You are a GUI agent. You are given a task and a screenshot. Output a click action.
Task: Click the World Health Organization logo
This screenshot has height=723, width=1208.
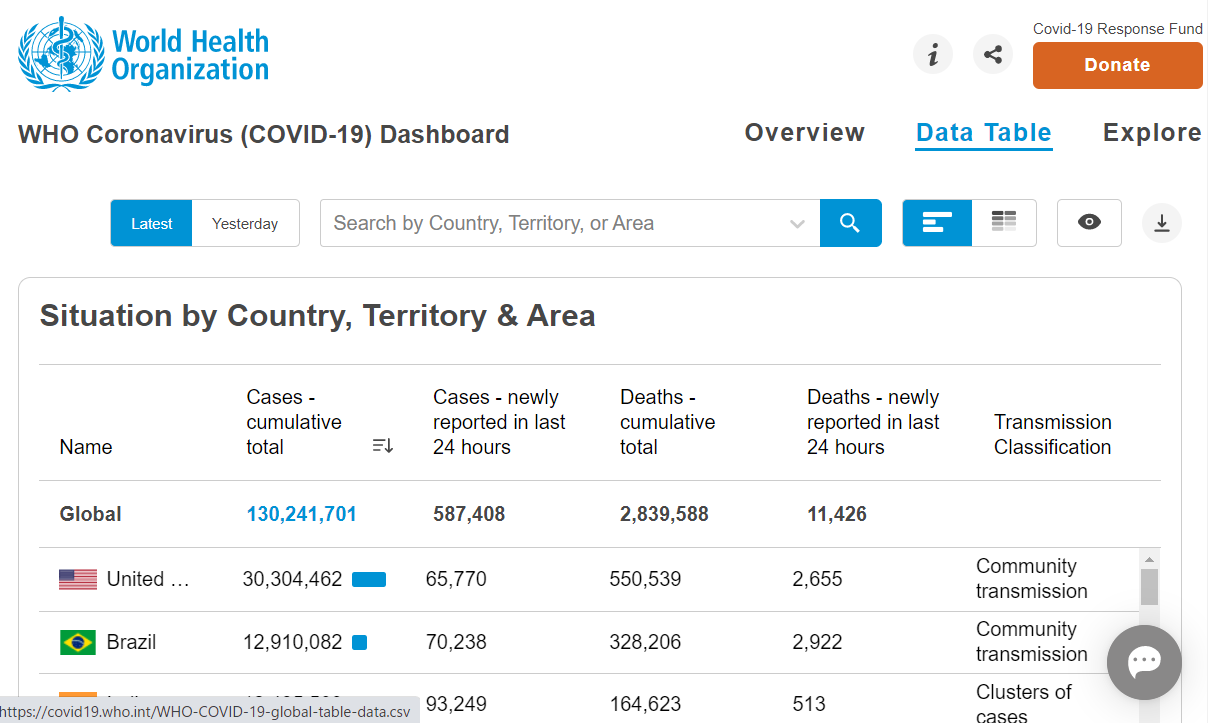tap(144, 55)
